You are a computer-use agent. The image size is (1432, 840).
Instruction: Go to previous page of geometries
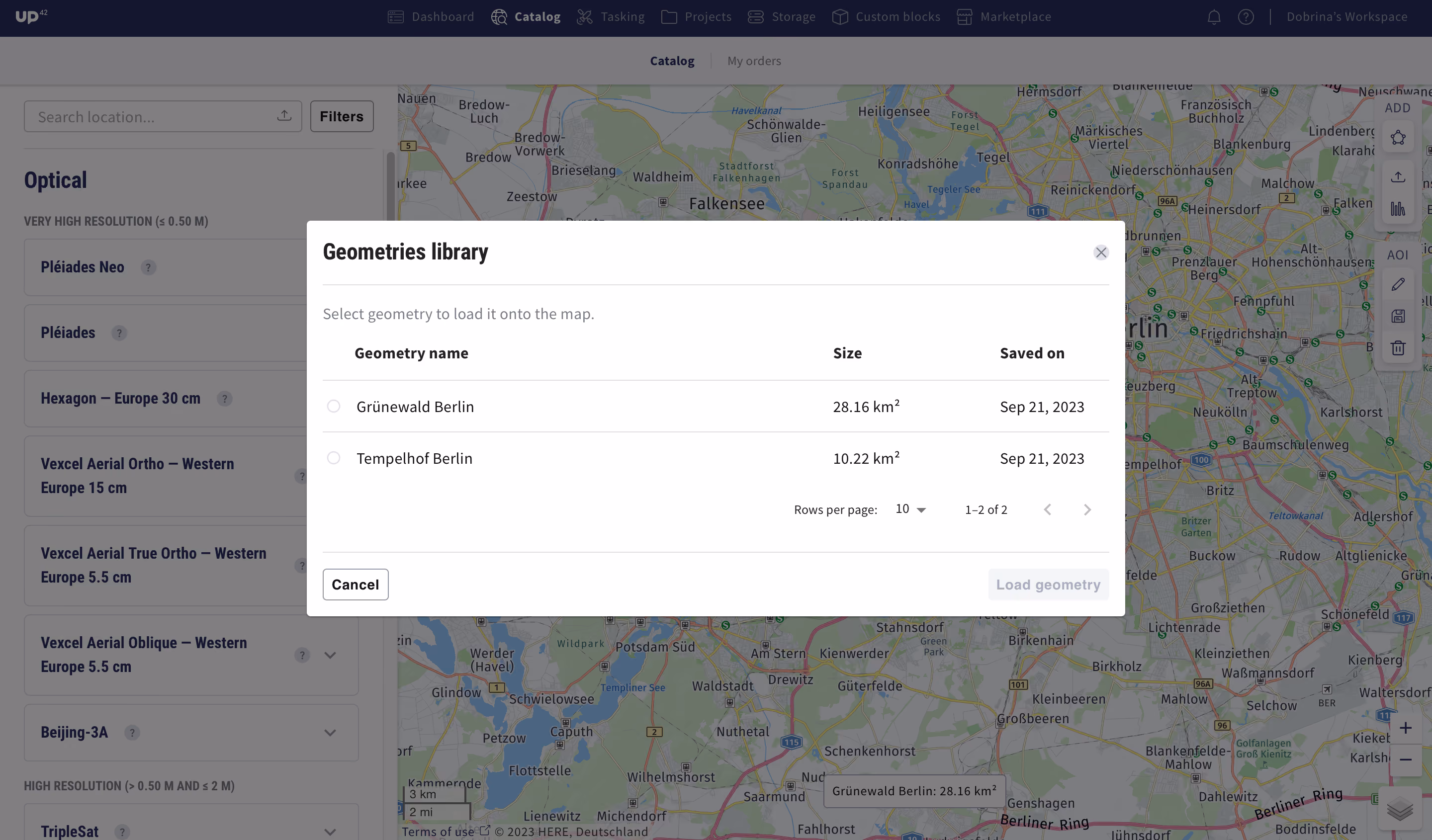(1047, 509)
